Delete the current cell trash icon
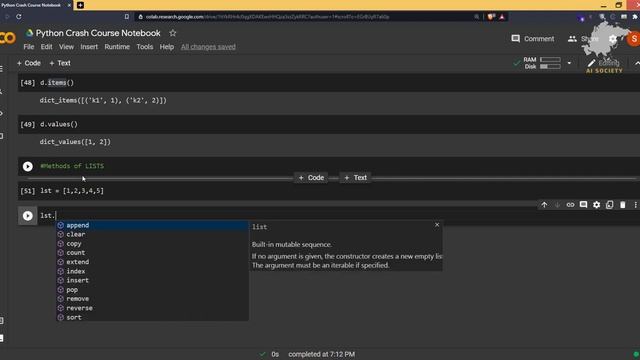 click(622, 205)
